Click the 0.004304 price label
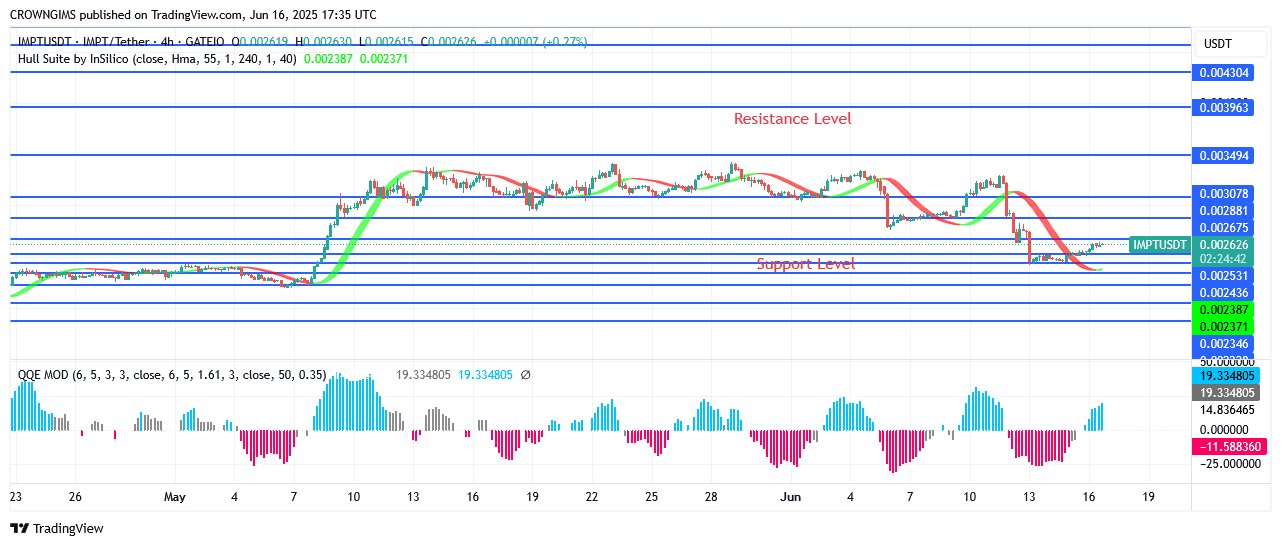Screen dimensions: 1281x546 click(1223, 73)
